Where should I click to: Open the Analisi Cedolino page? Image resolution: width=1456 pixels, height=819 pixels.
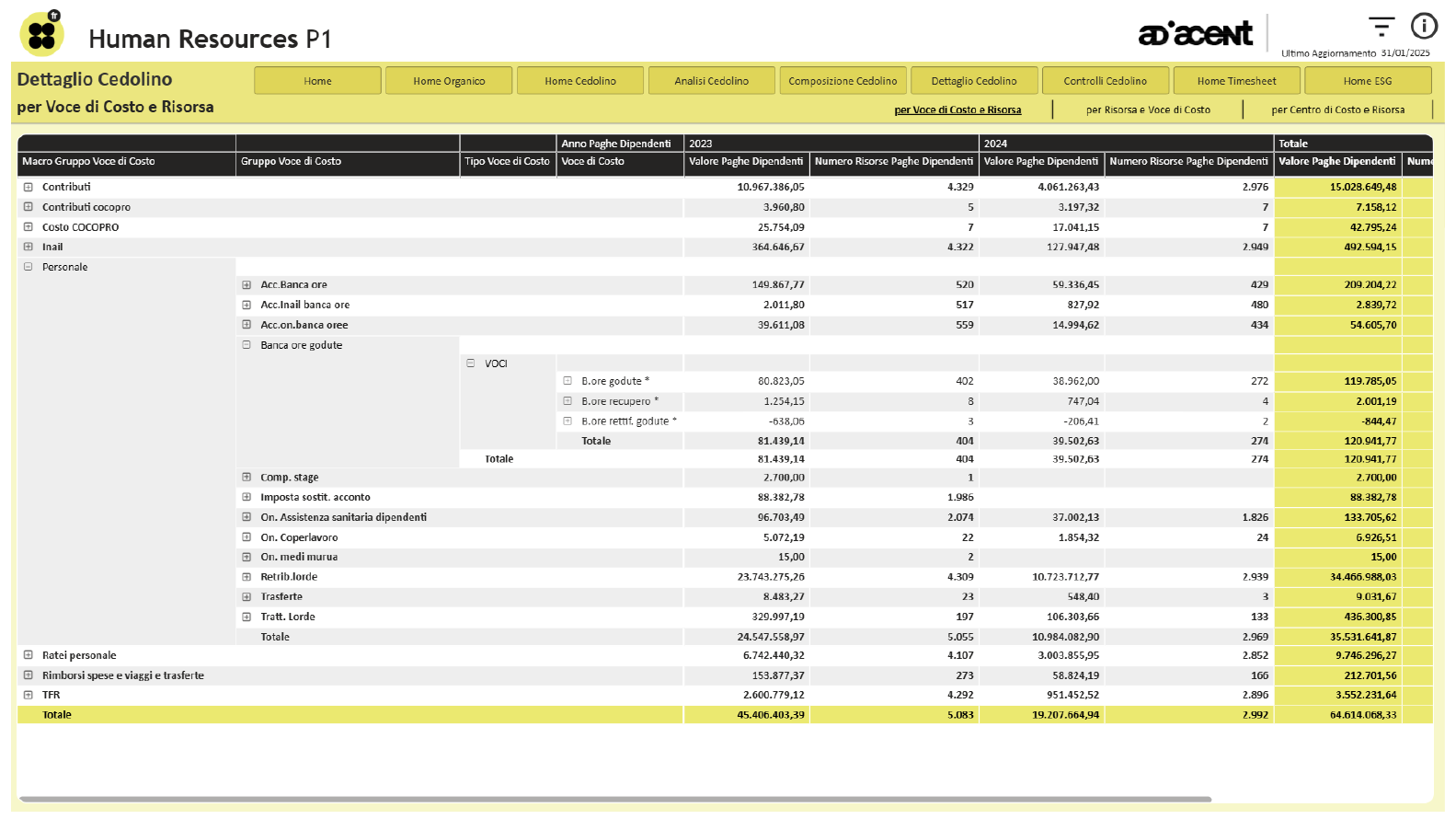coord(711,81)
